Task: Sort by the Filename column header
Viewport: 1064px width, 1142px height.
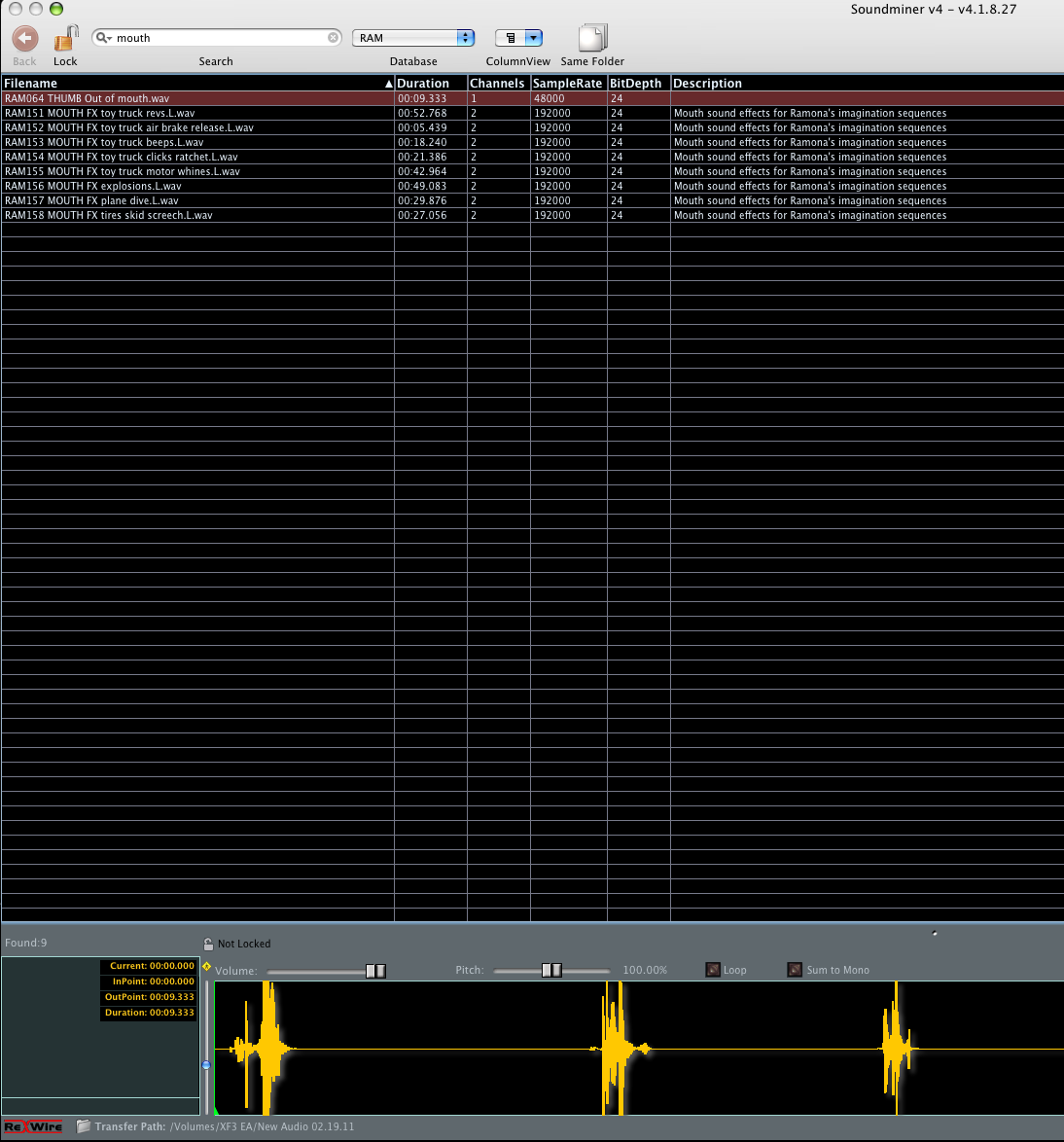Action: pos(197,83)
